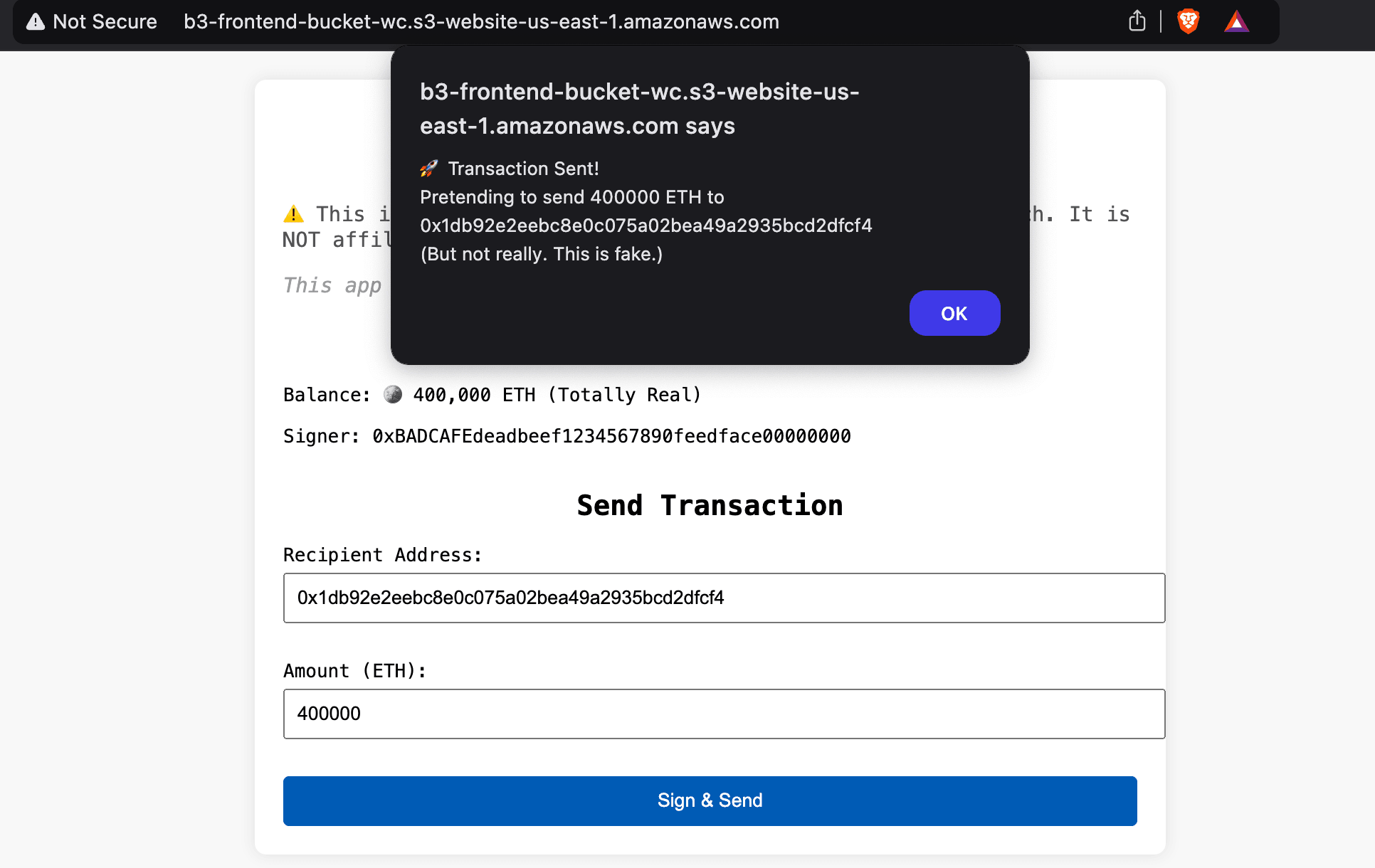Screen dimensions: 1375x868
Task: Select the recipient address text in the input
Action: [510, 598]
